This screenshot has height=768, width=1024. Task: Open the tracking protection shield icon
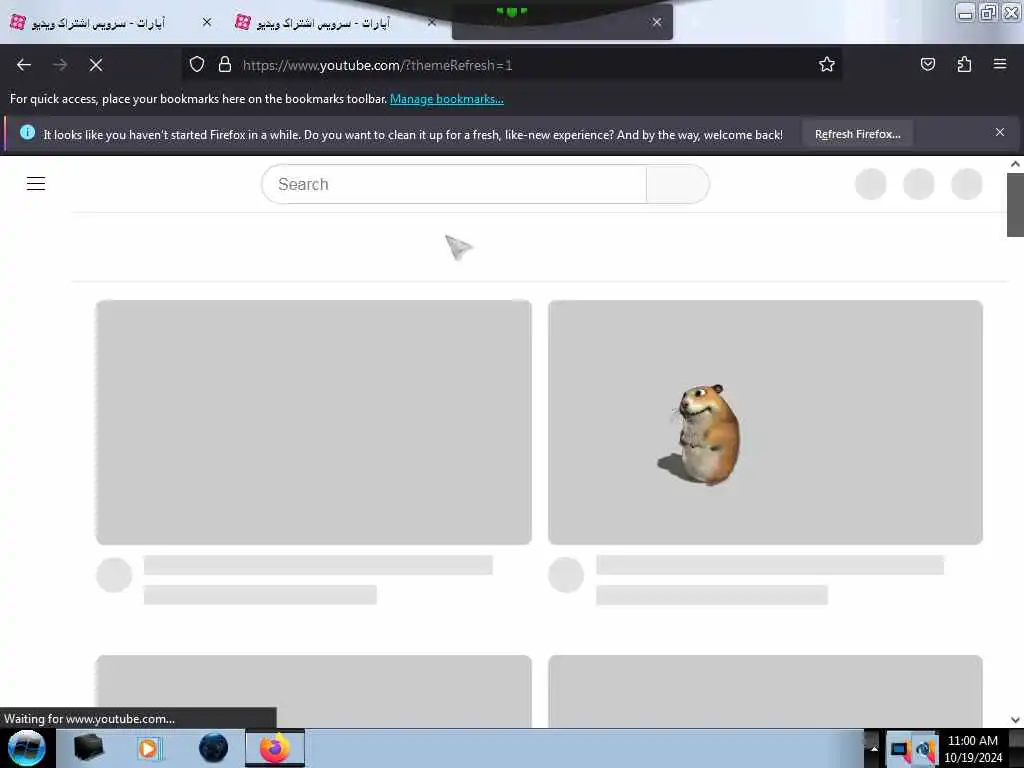point(197,65)
